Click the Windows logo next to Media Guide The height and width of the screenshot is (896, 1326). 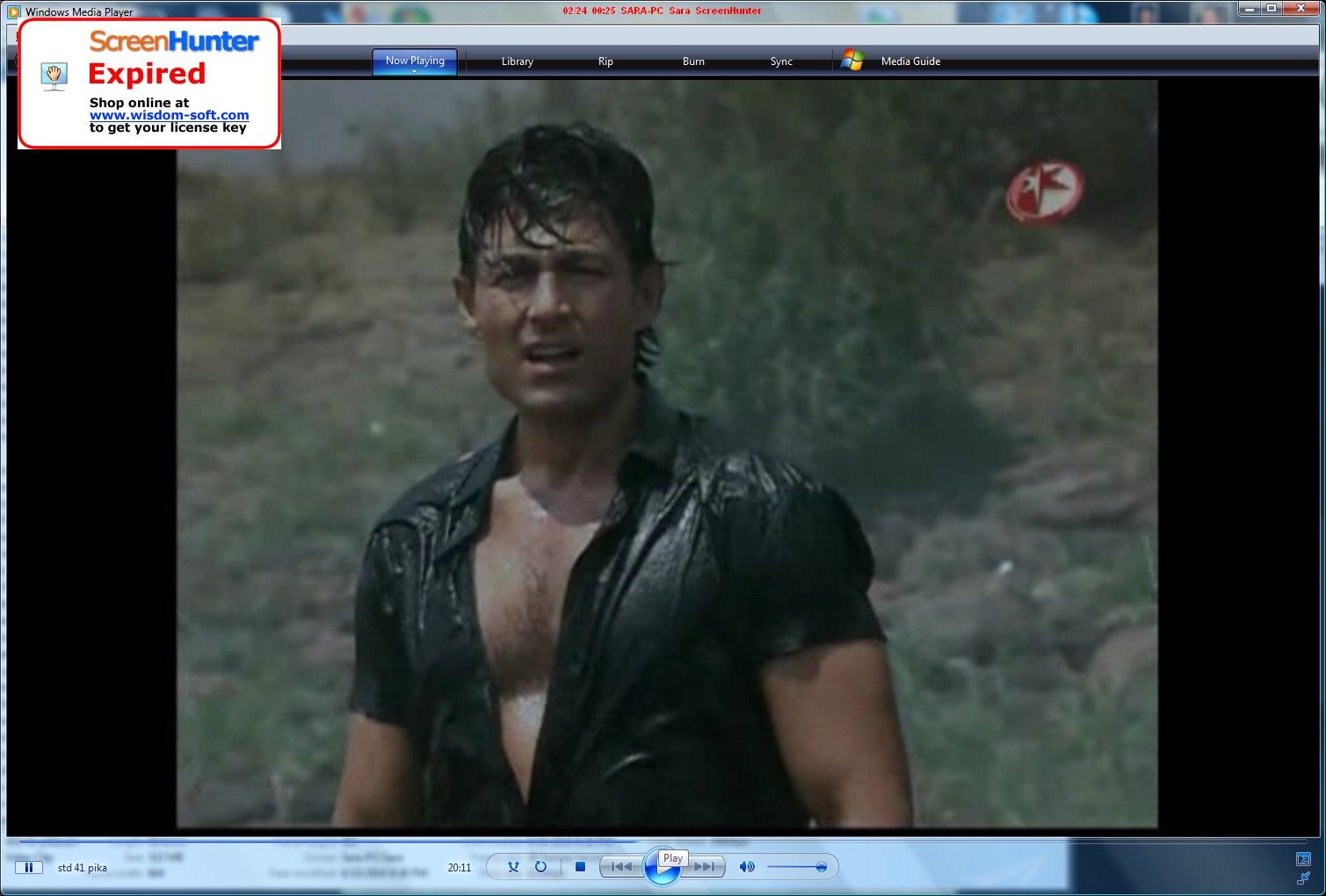[x=851, y=61]
